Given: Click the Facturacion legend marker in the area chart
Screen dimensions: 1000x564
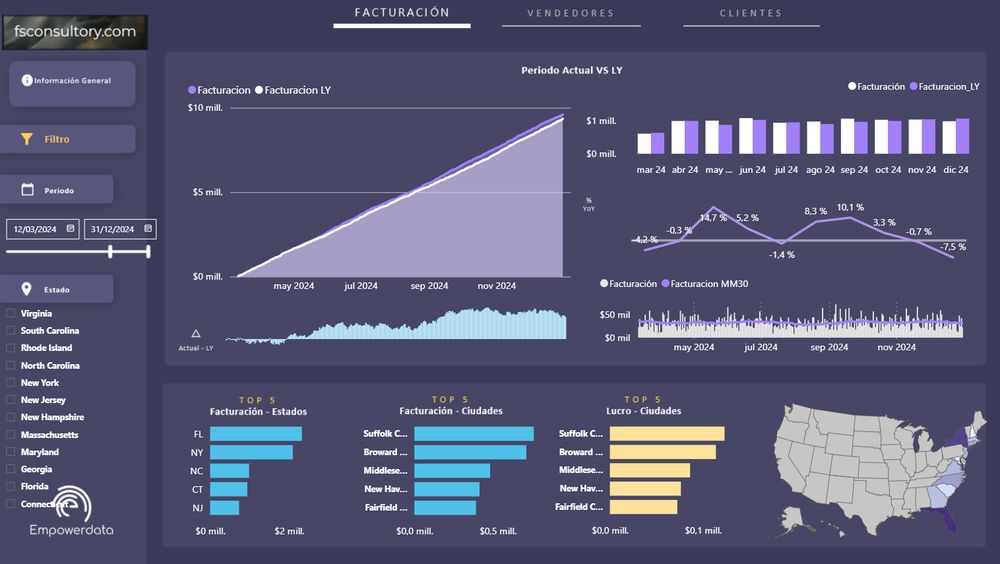Looking at the screenshot, I should (x=192, y=90).
